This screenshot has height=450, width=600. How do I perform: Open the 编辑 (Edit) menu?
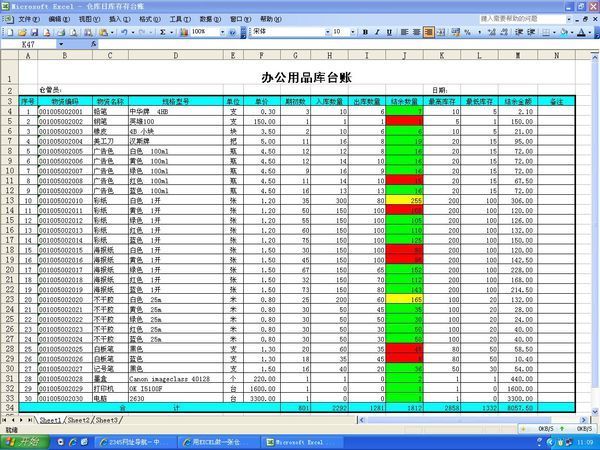59,19
